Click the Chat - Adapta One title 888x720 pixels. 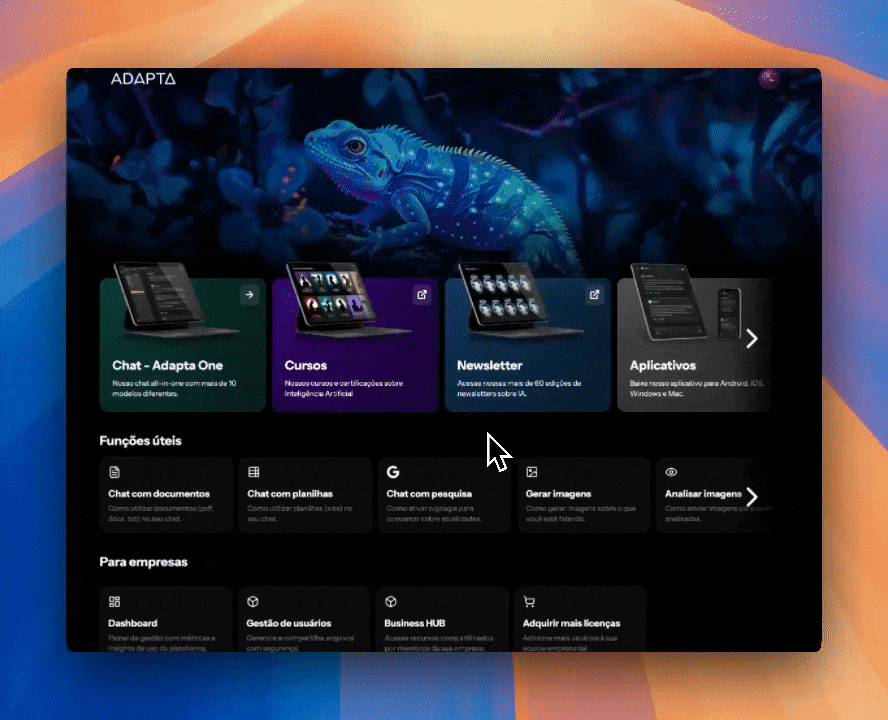pos(167,366)
